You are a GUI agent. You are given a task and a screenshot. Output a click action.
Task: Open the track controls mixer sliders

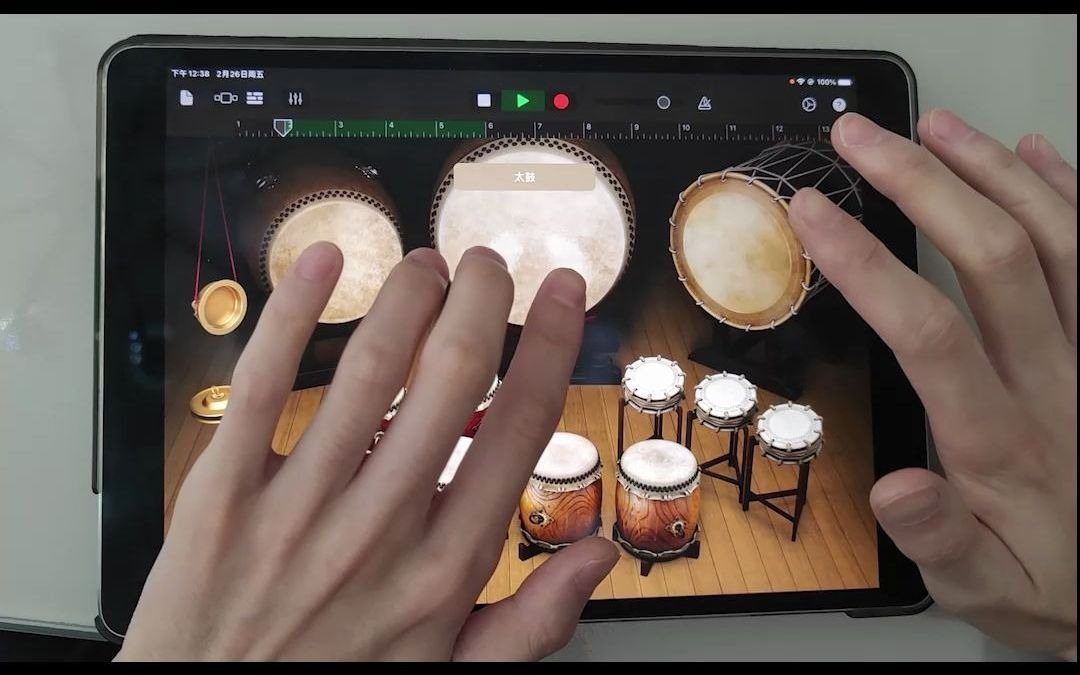[x=295, y=99]
